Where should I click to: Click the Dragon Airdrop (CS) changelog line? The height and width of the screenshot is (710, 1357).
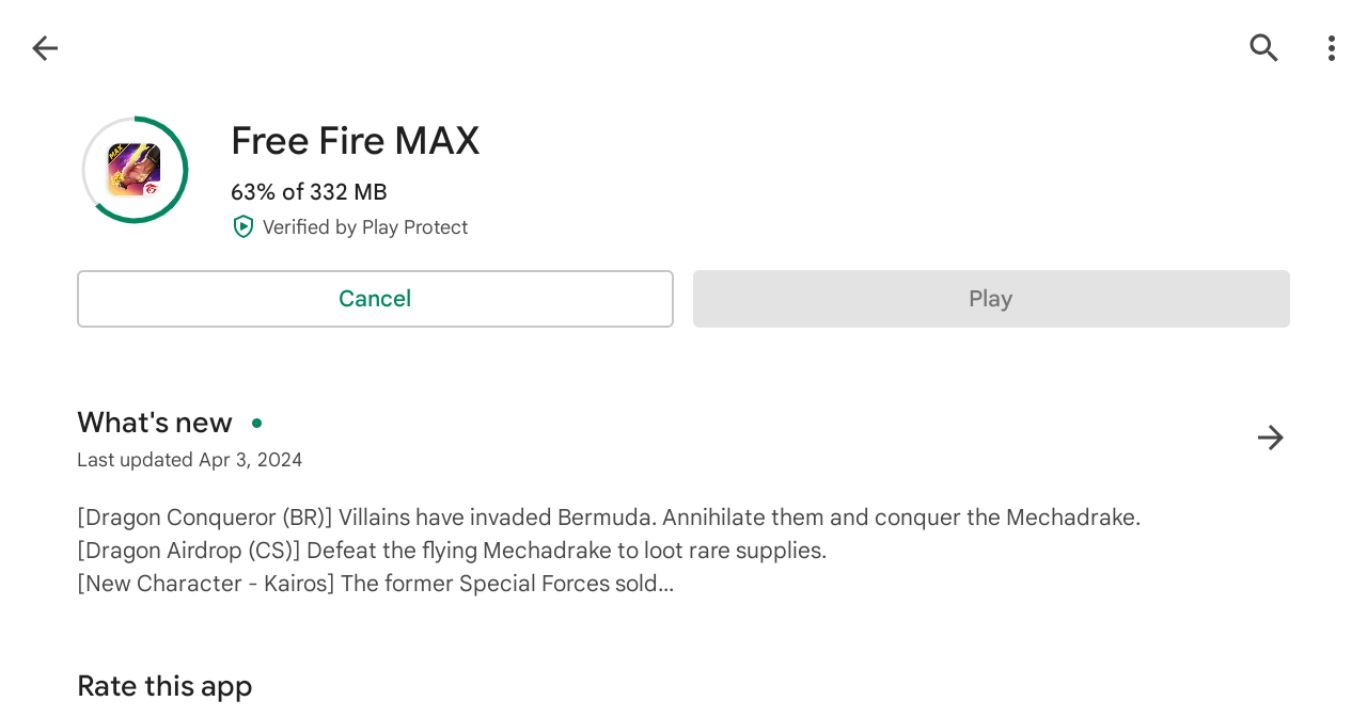[452, 551]
